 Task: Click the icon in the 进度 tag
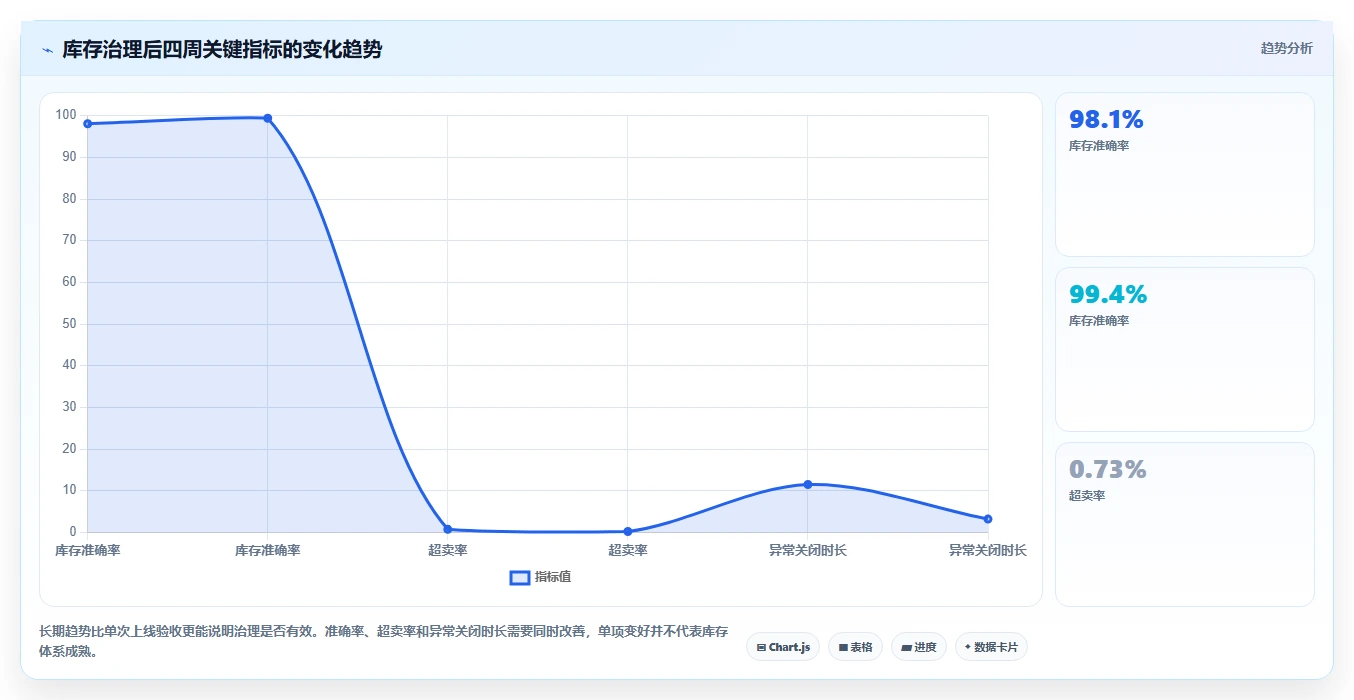(x=906, y=648)
